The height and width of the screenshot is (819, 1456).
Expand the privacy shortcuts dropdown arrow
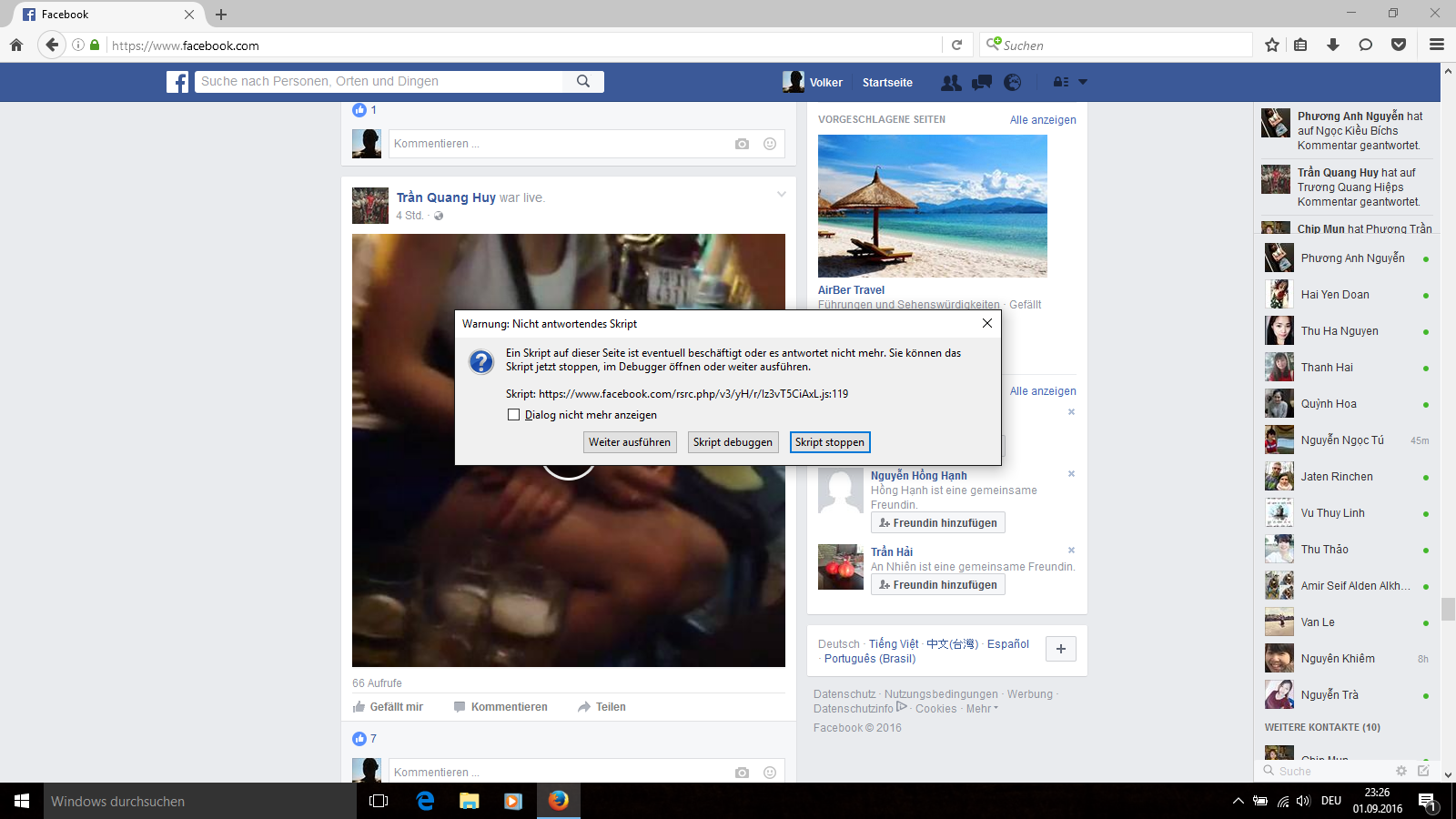(1083, 82)
